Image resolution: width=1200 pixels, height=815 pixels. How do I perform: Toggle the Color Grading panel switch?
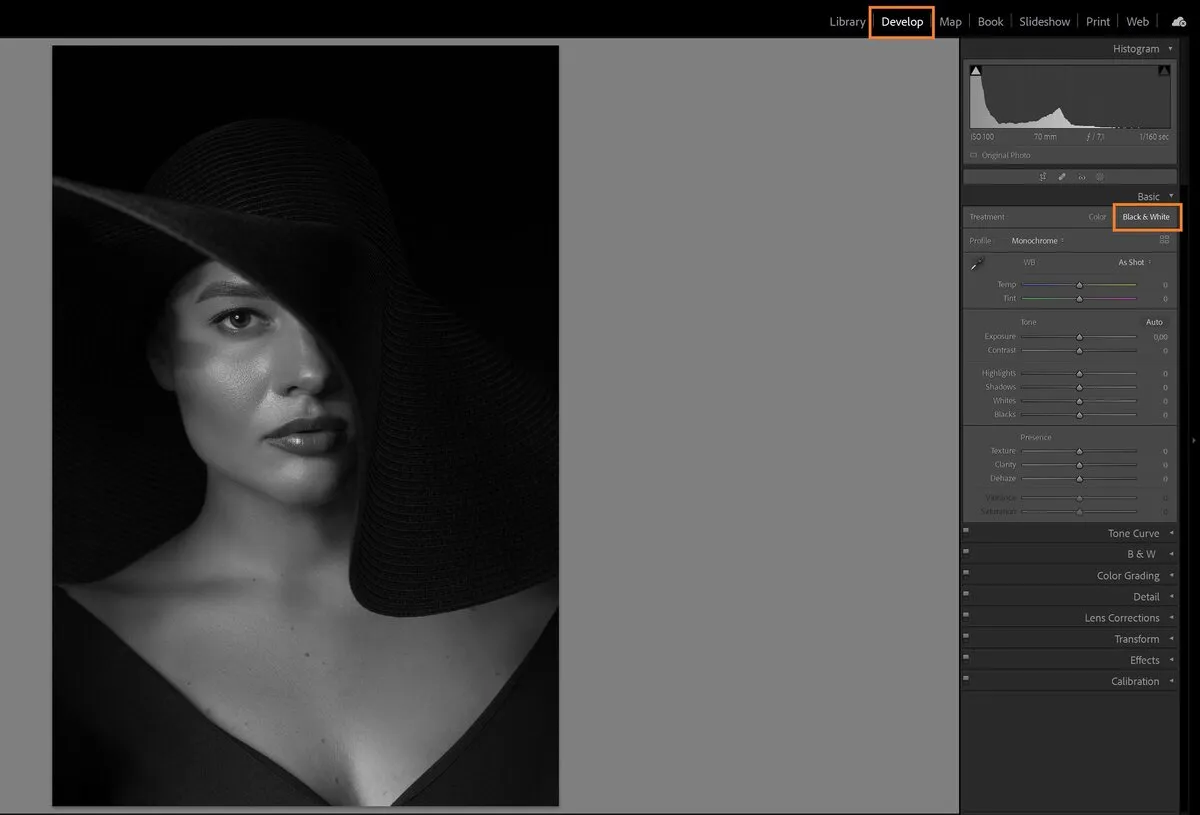point(966,572)
